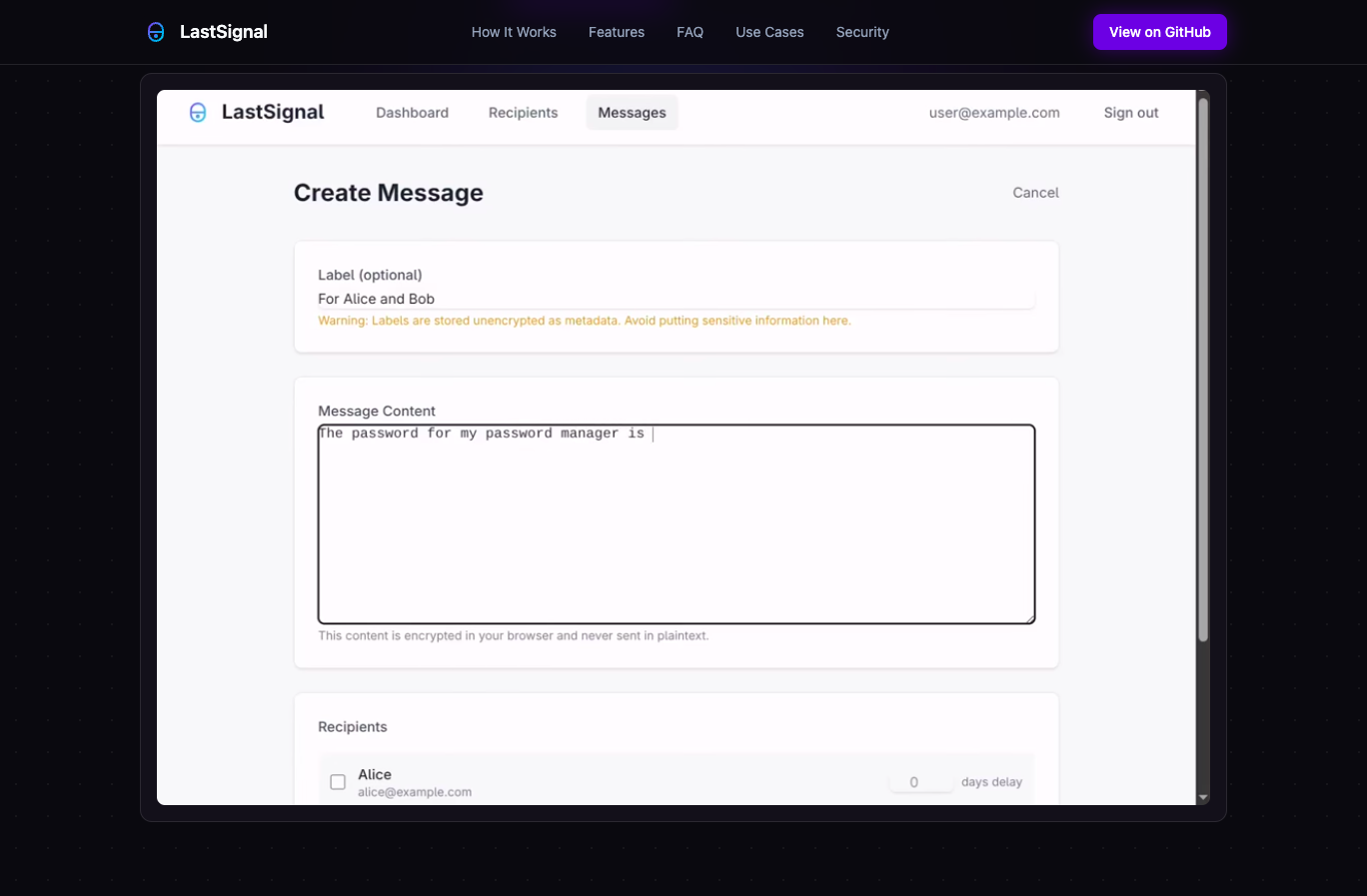Screen dimensions: 1367x896
Task: Open the FAQ nav link
Action: pos(689,32)
